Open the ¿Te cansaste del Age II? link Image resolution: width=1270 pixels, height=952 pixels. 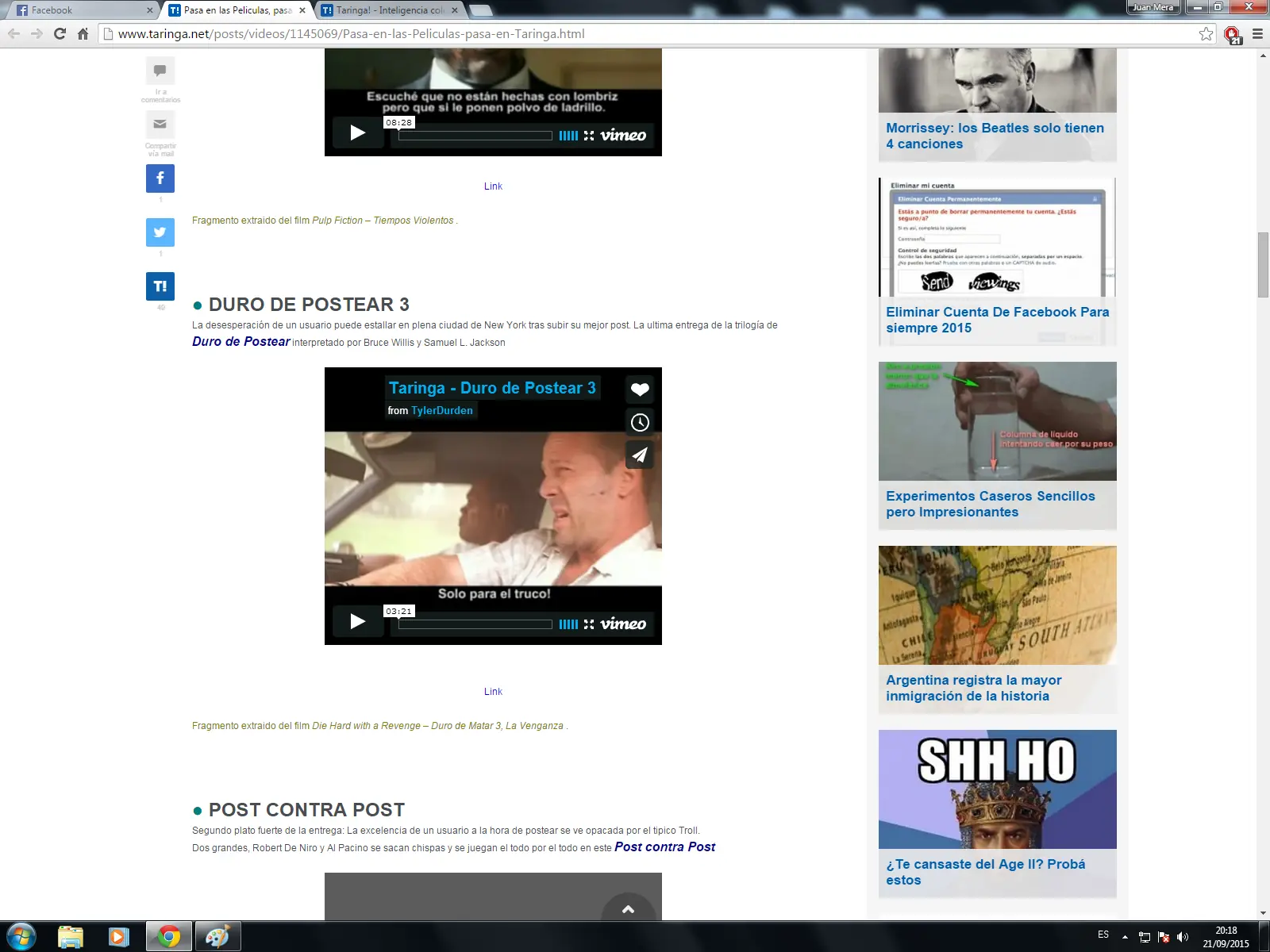(985, 872)
